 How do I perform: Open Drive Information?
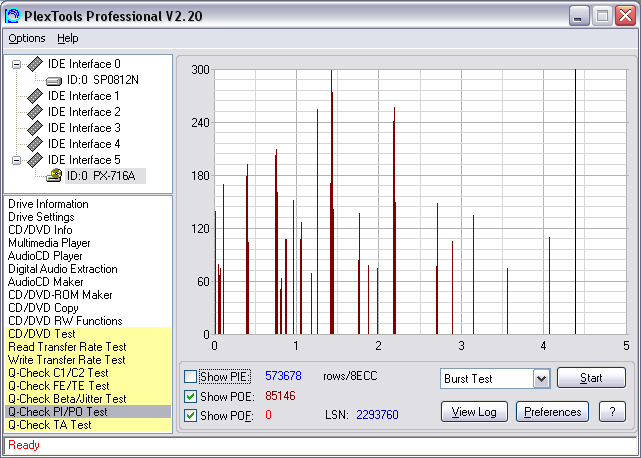tap(48, 204)
